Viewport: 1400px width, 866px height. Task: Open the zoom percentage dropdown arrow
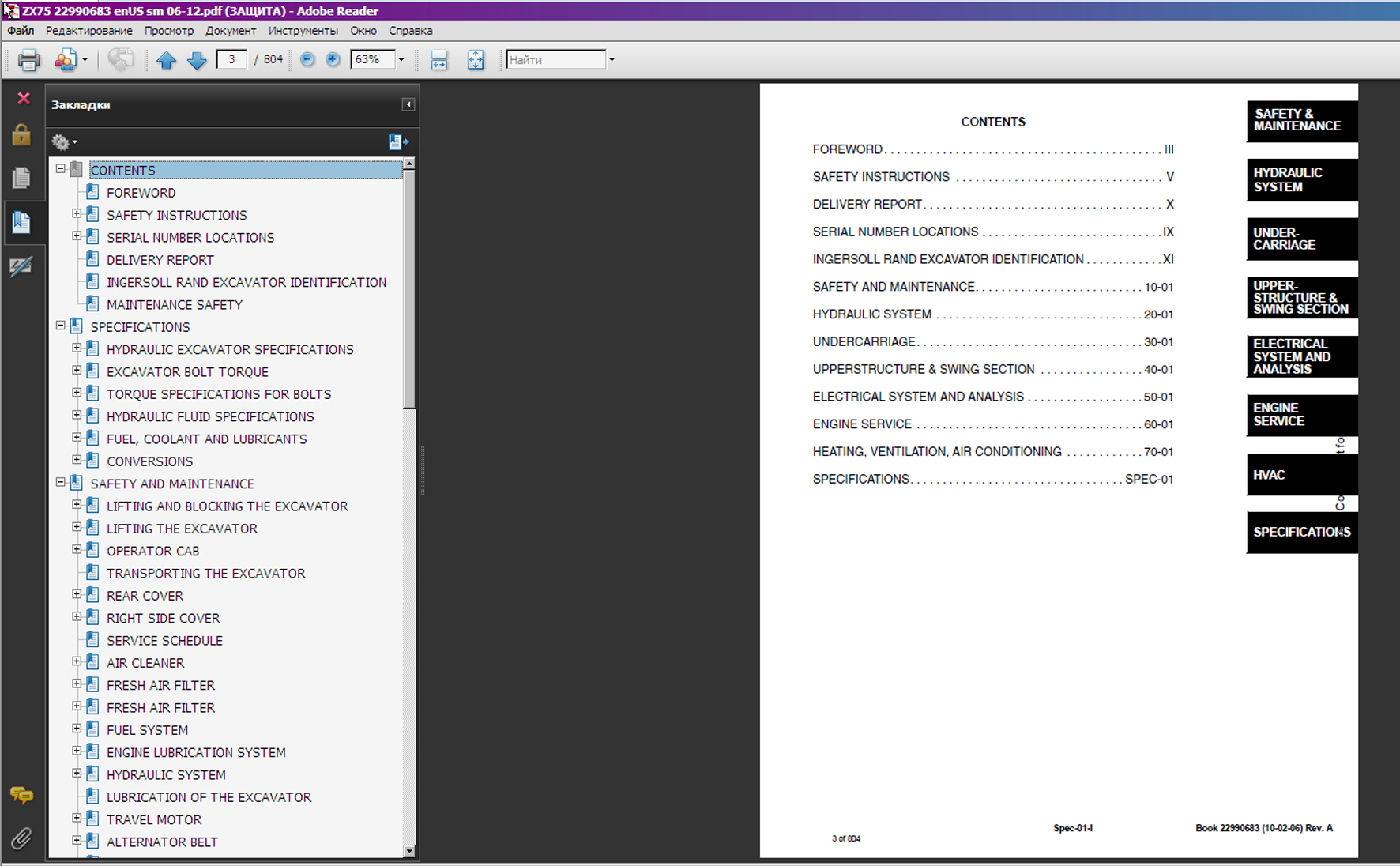[401, 60]
